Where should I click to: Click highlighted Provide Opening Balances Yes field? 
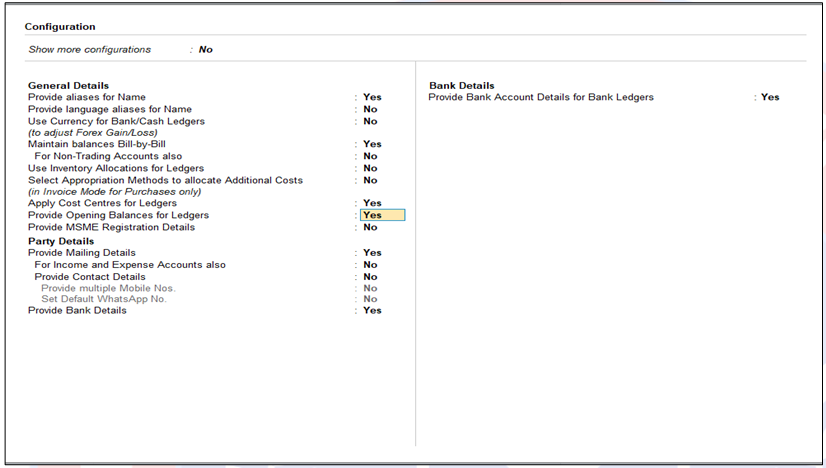click(382, 215)
